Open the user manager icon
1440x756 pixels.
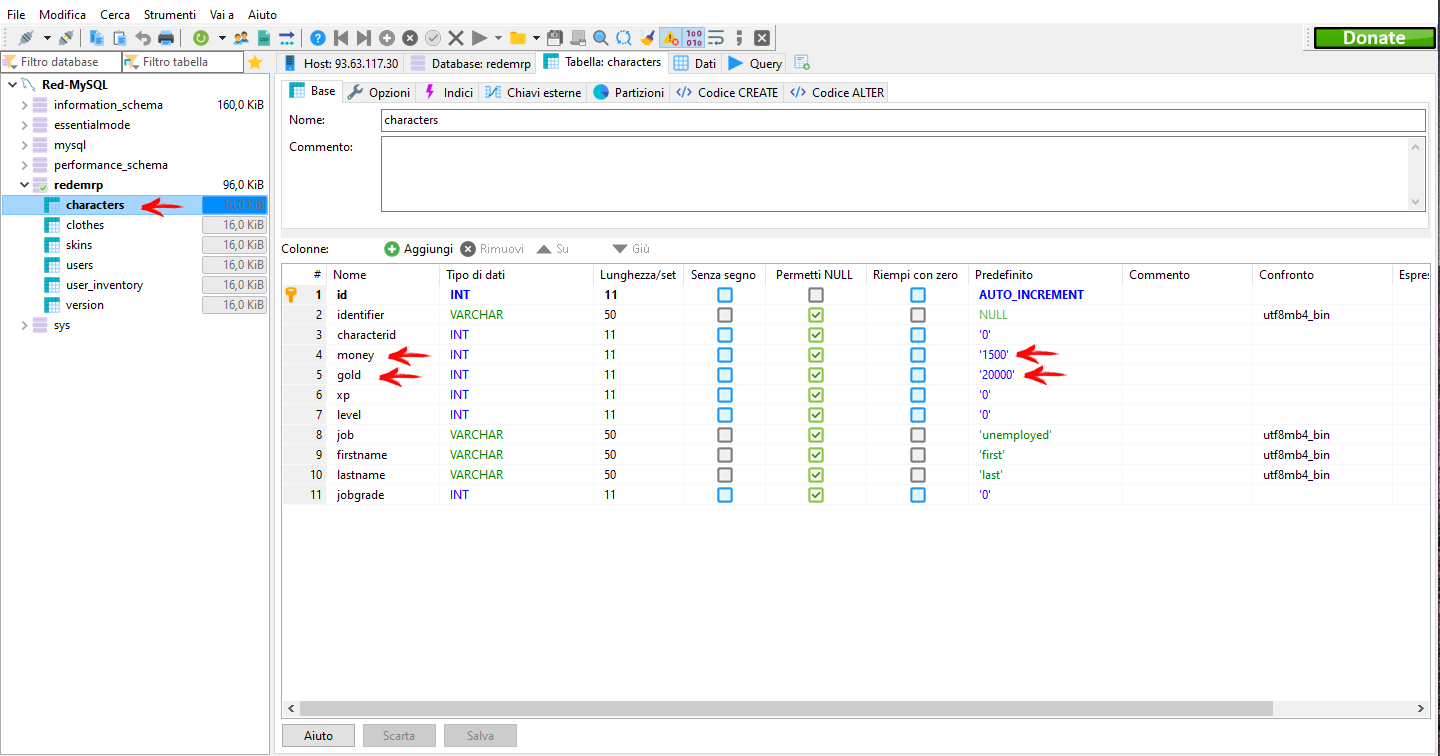[241, 38]
